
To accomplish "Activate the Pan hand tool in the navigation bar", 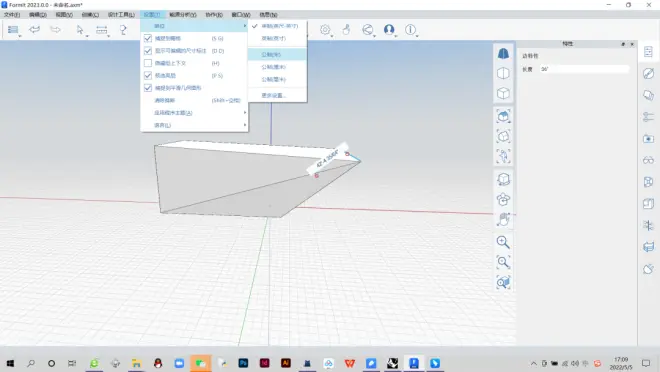I will point(503,219).
